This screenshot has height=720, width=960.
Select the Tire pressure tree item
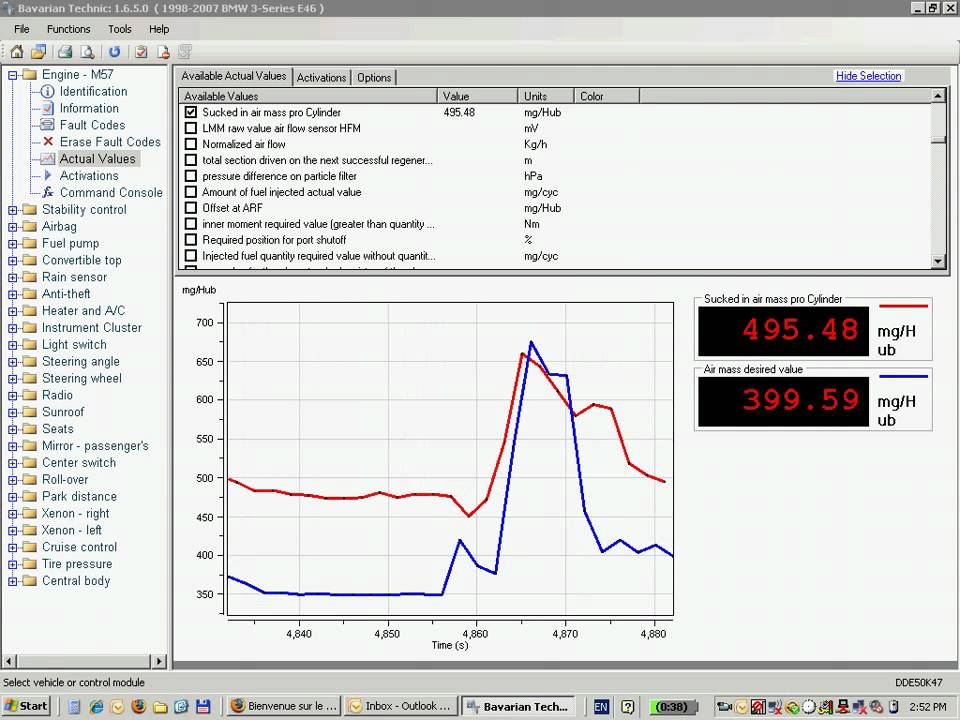pyautogui.click(x=77, y=564)
